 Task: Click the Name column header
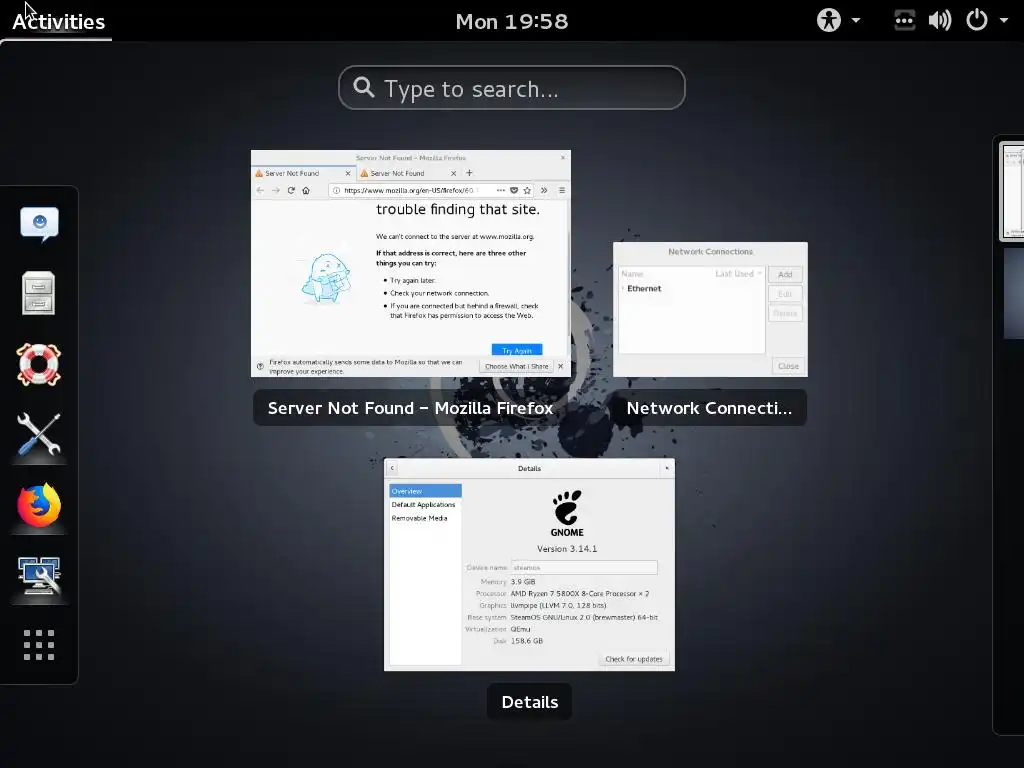632,274
